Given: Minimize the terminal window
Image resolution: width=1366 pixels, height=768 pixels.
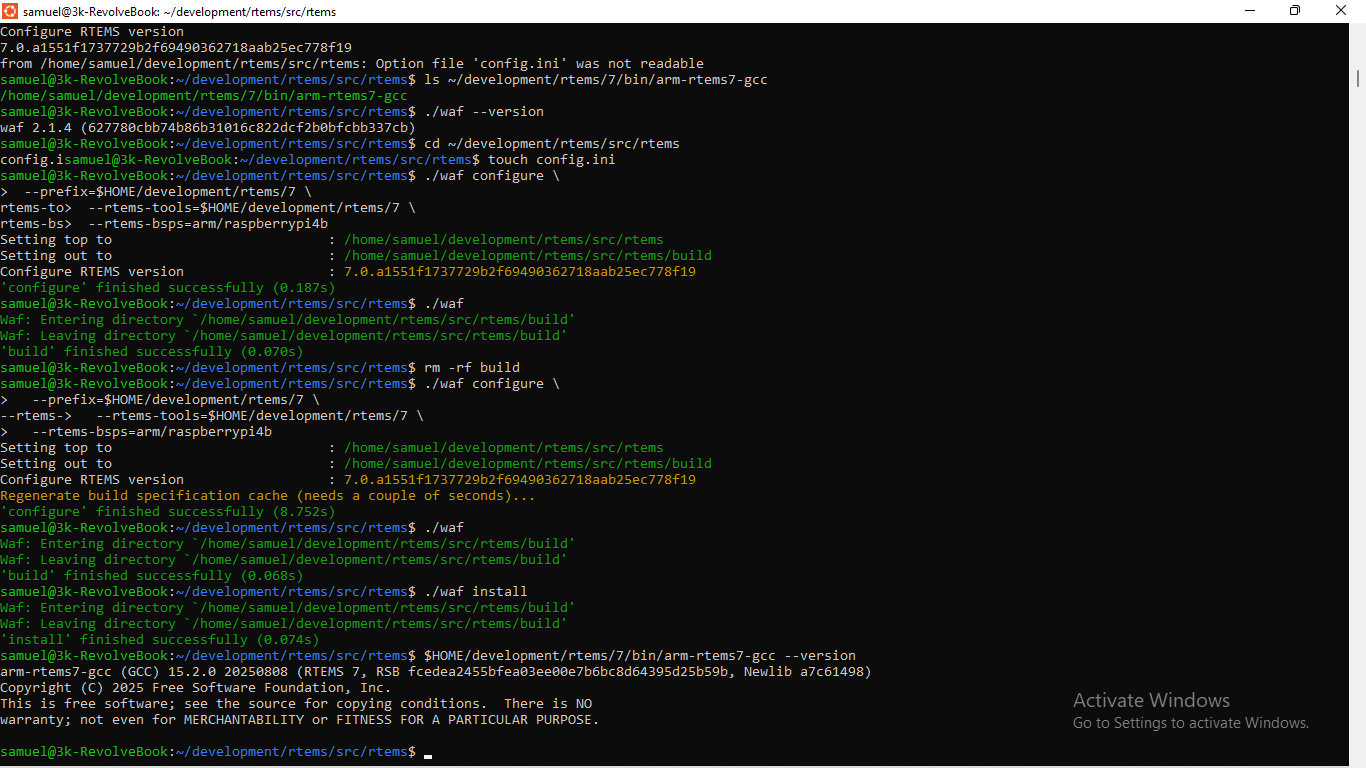Looking at the screenshot, I should [x=1249, y=11].
